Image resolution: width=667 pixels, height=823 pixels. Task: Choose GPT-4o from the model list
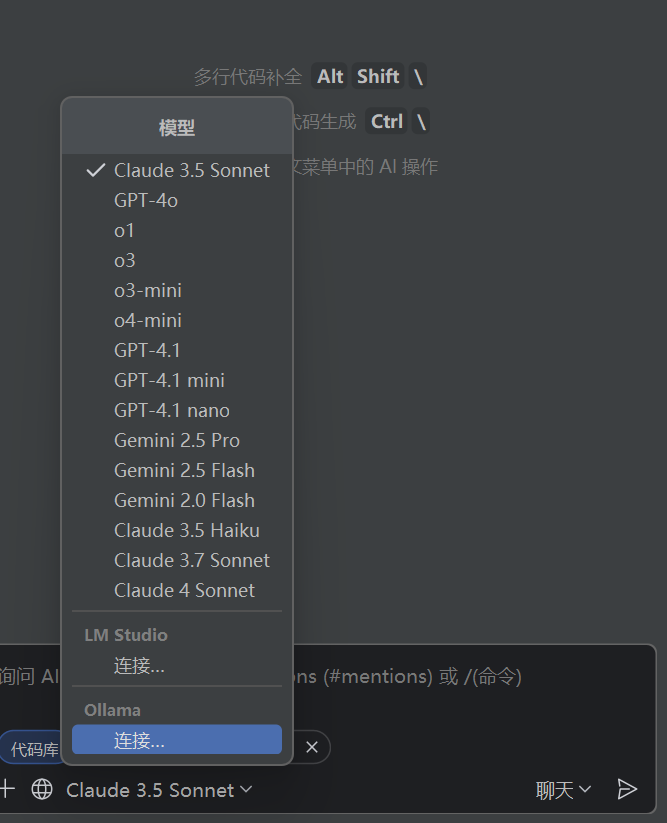pos(146,201)
